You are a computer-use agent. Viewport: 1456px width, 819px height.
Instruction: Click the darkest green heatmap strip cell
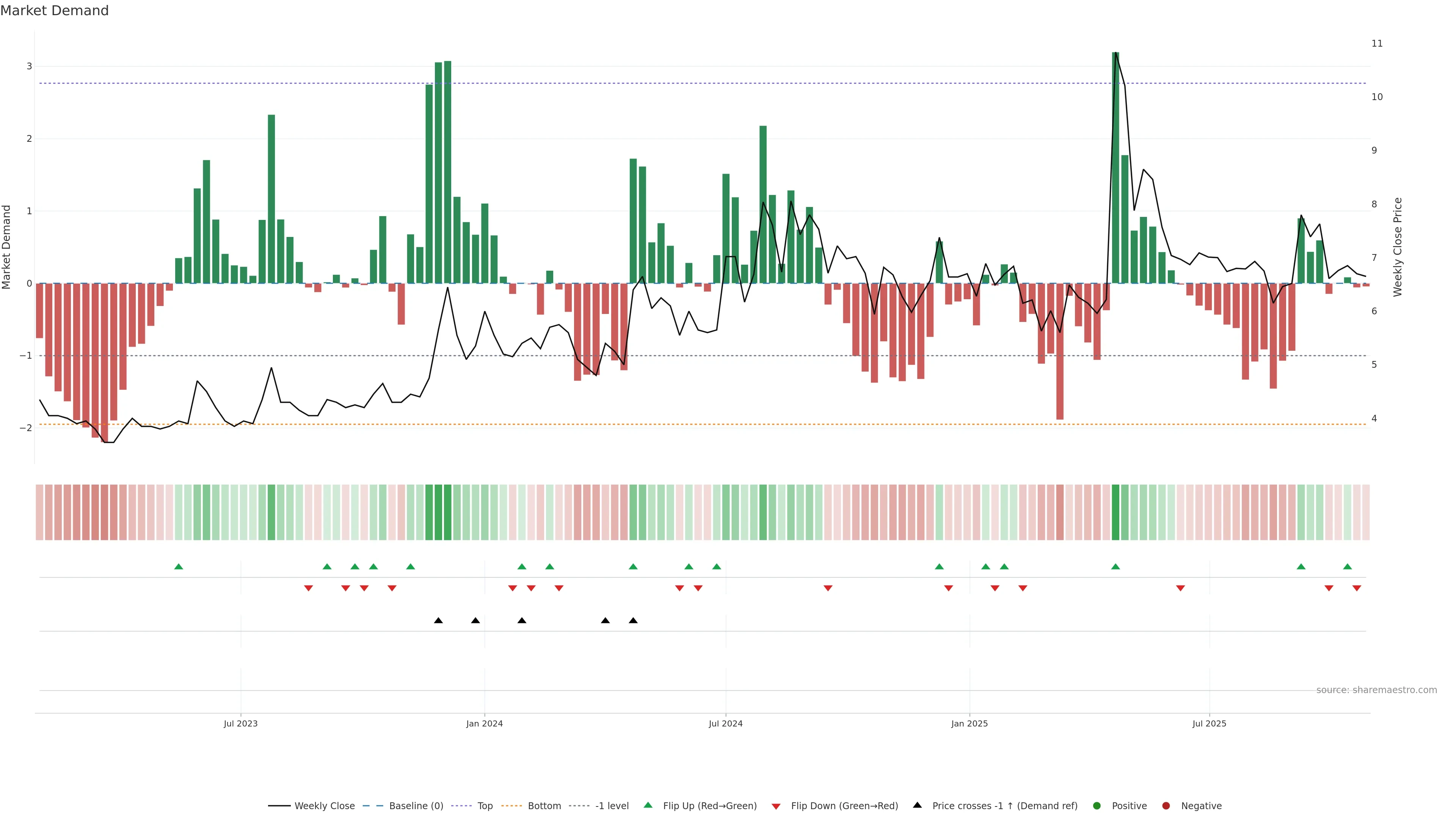pyautogui.click(x=1115, y=512)
